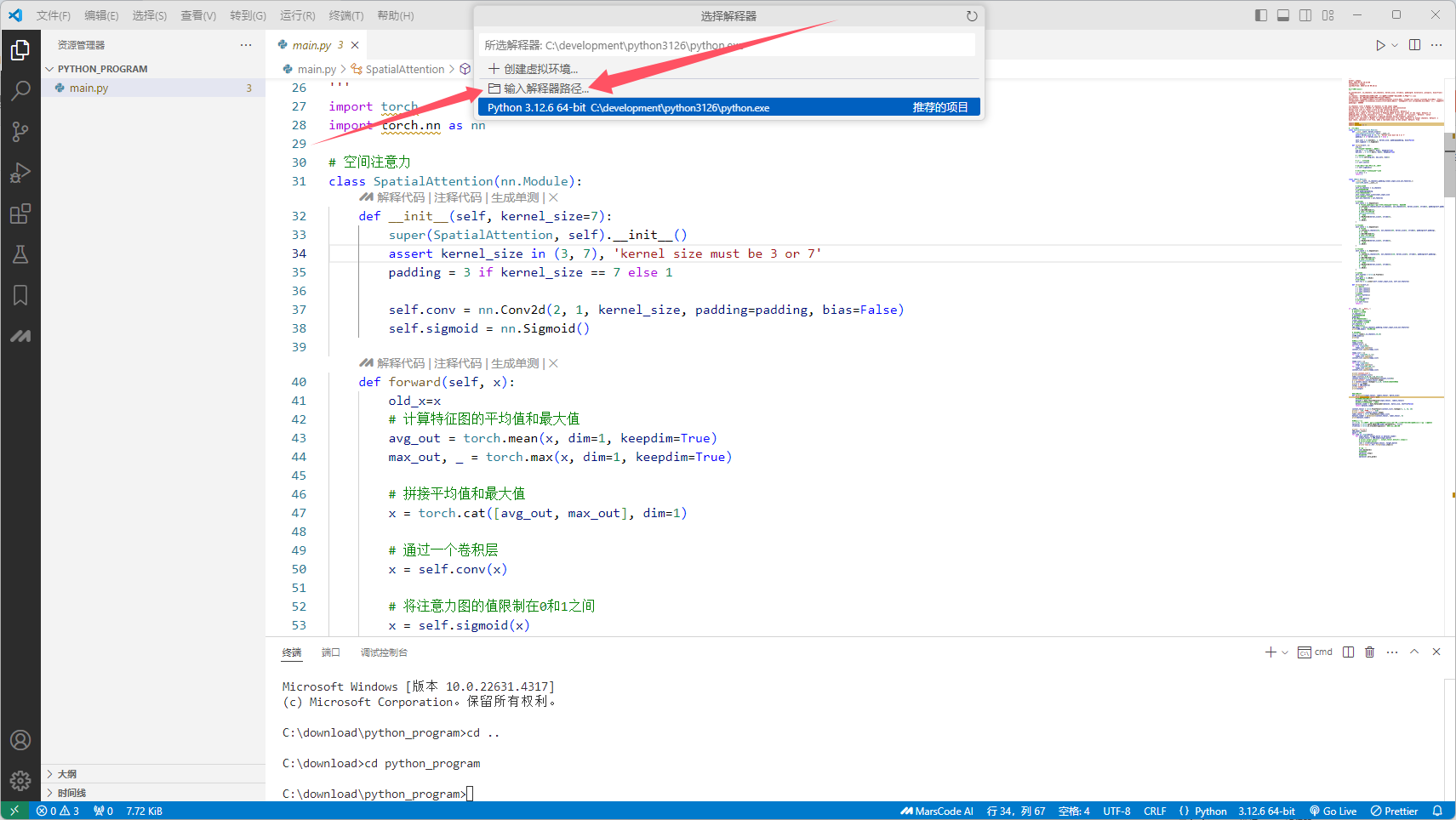Collapse the PYTHON_PROGRAM folder section
This screenshot has height=820, width=1456.
pos(102,69)
